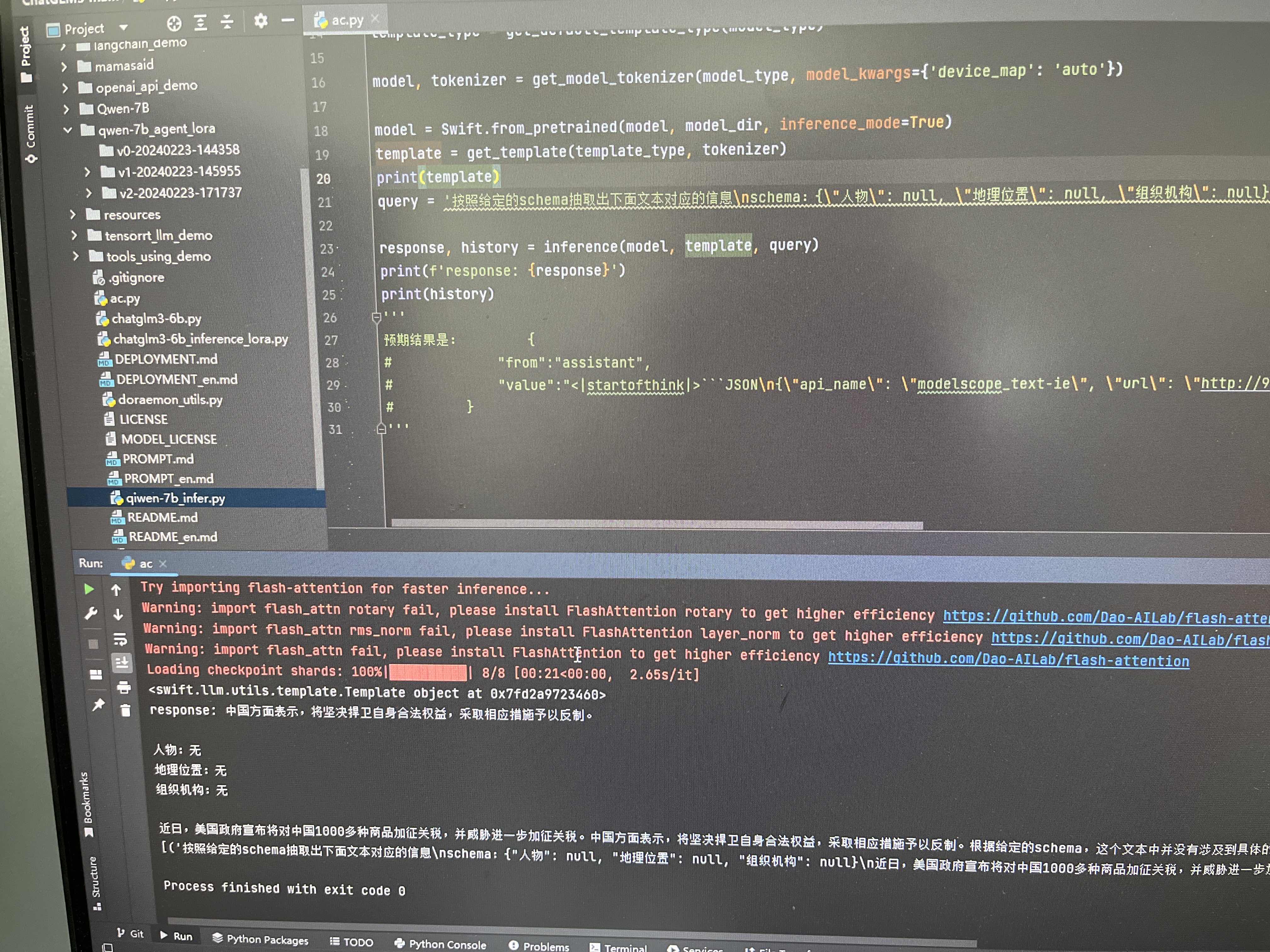This screenshot has width=1270, height=952.
Task: Click the locate target icon in Project toolbar
Action: (x=174, y=24)
